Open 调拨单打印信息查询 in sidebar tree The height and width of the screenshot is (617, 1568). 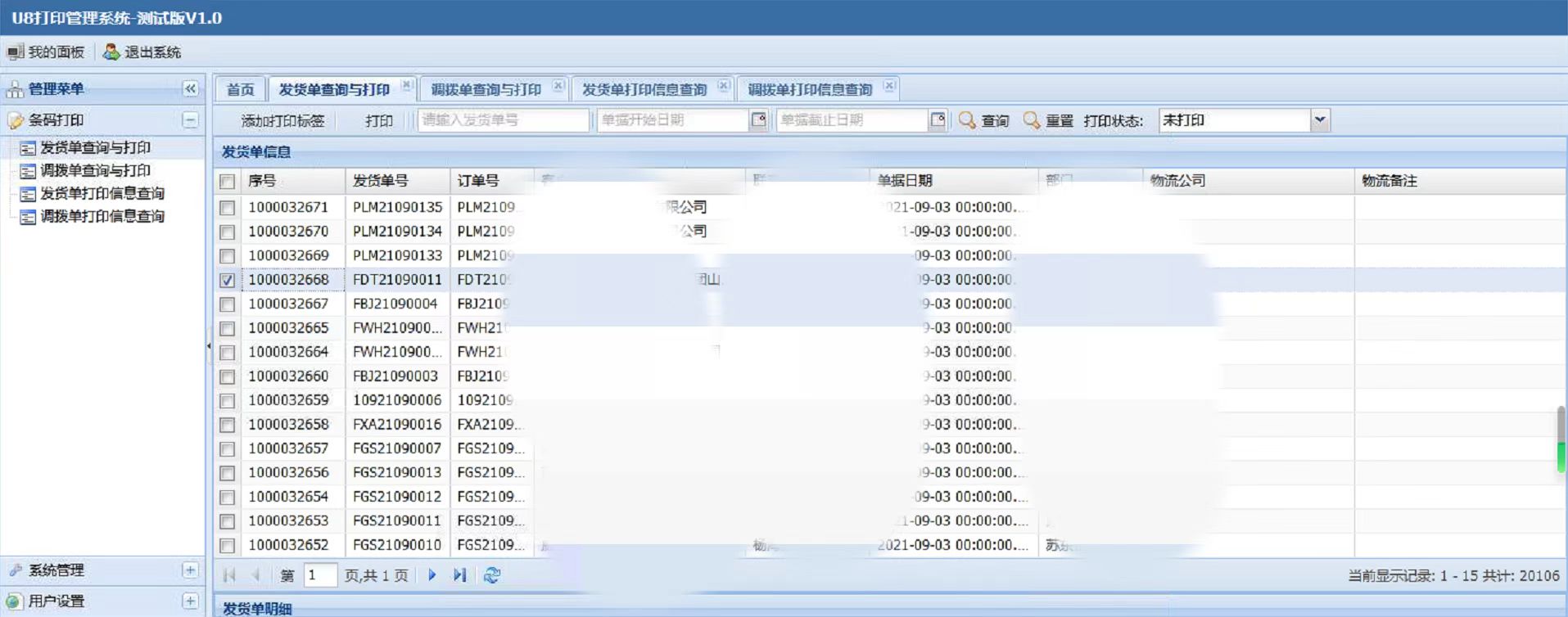[x=102, y=217]
